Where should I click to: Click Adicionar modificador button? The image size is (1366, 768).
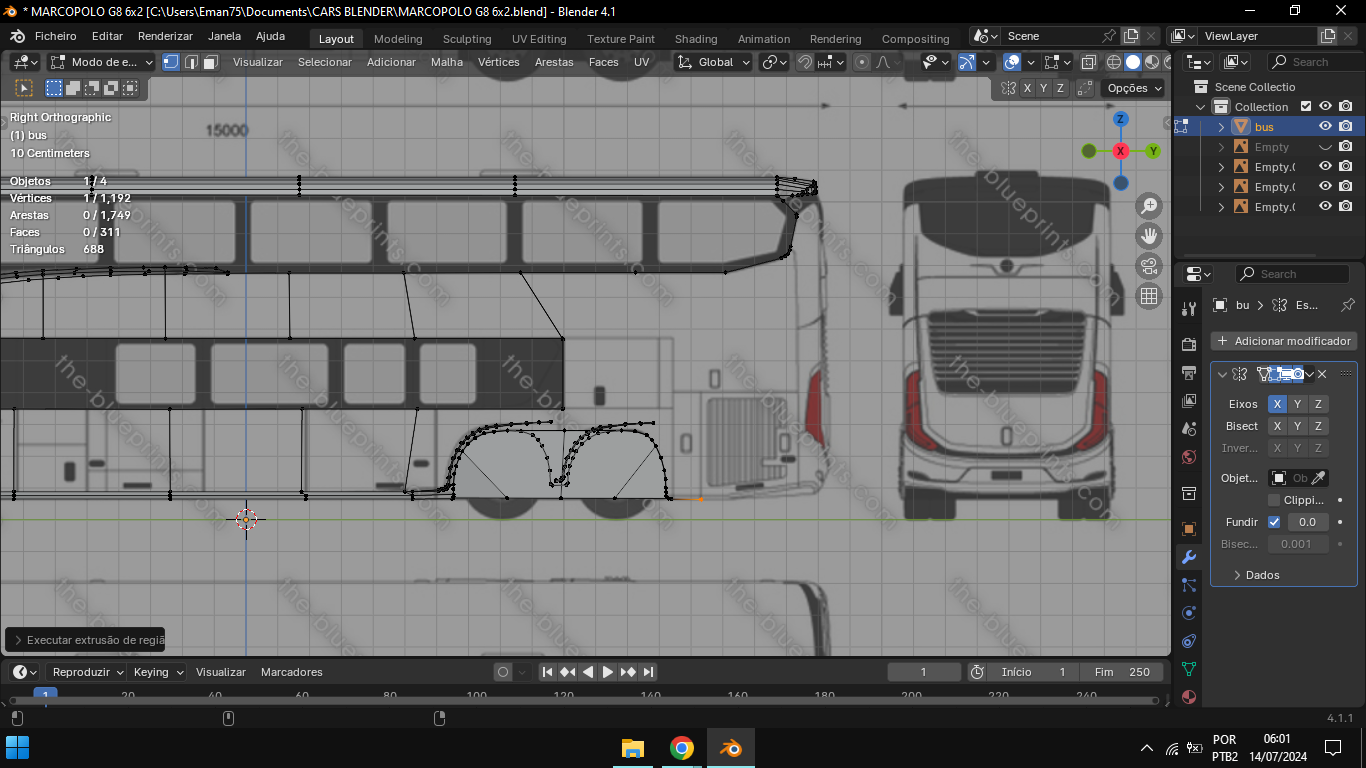coord(1284,341)
